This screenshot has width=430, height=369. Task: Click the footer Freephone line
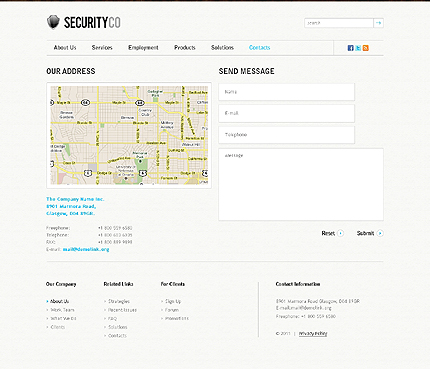306,316
